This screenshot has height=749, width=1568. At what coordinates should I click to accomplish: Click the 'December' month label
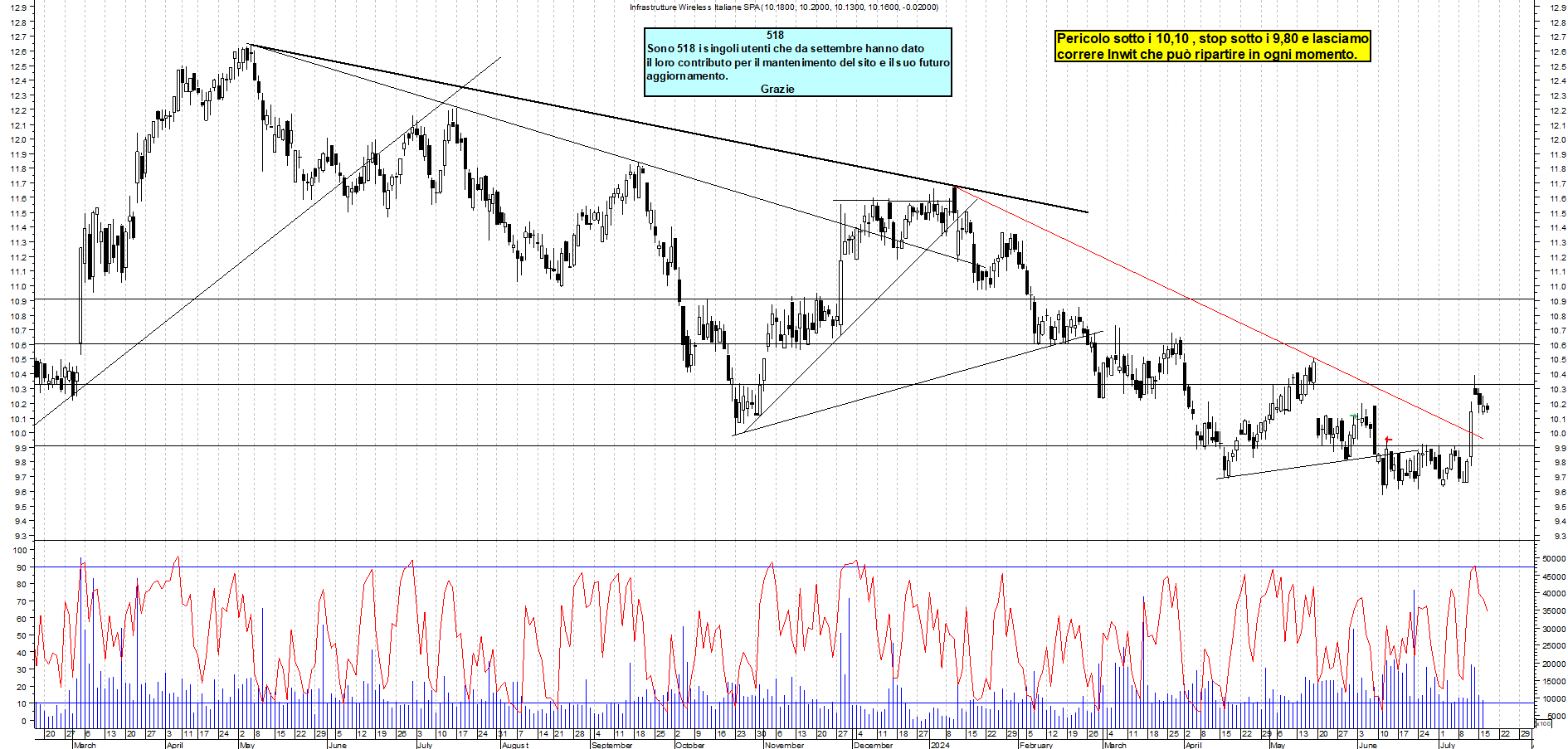pyautogui.click(x=873, y=745)
